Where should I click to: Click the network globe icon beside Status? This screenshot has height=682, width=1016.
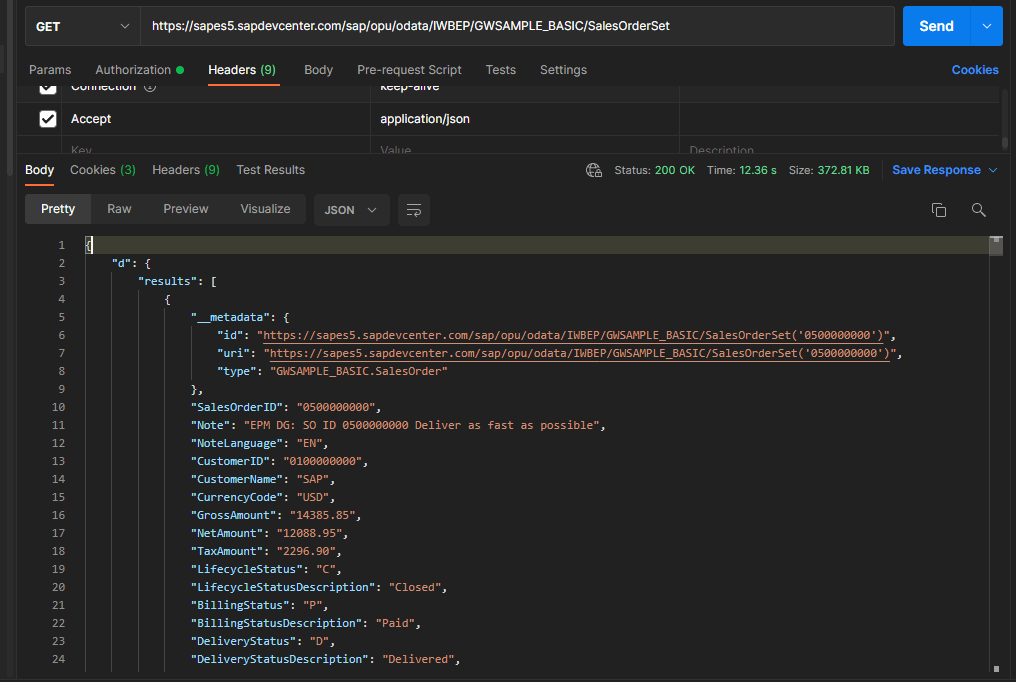click(594, 170)
